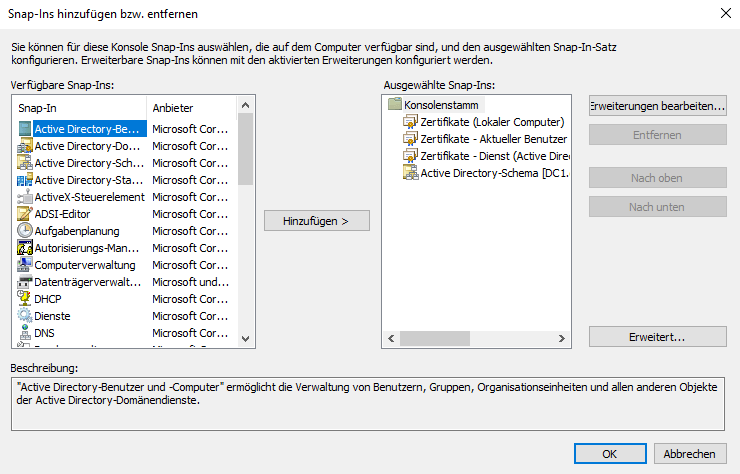Select the Computerverwaltung snap-in icon

(x=25, y=265)
